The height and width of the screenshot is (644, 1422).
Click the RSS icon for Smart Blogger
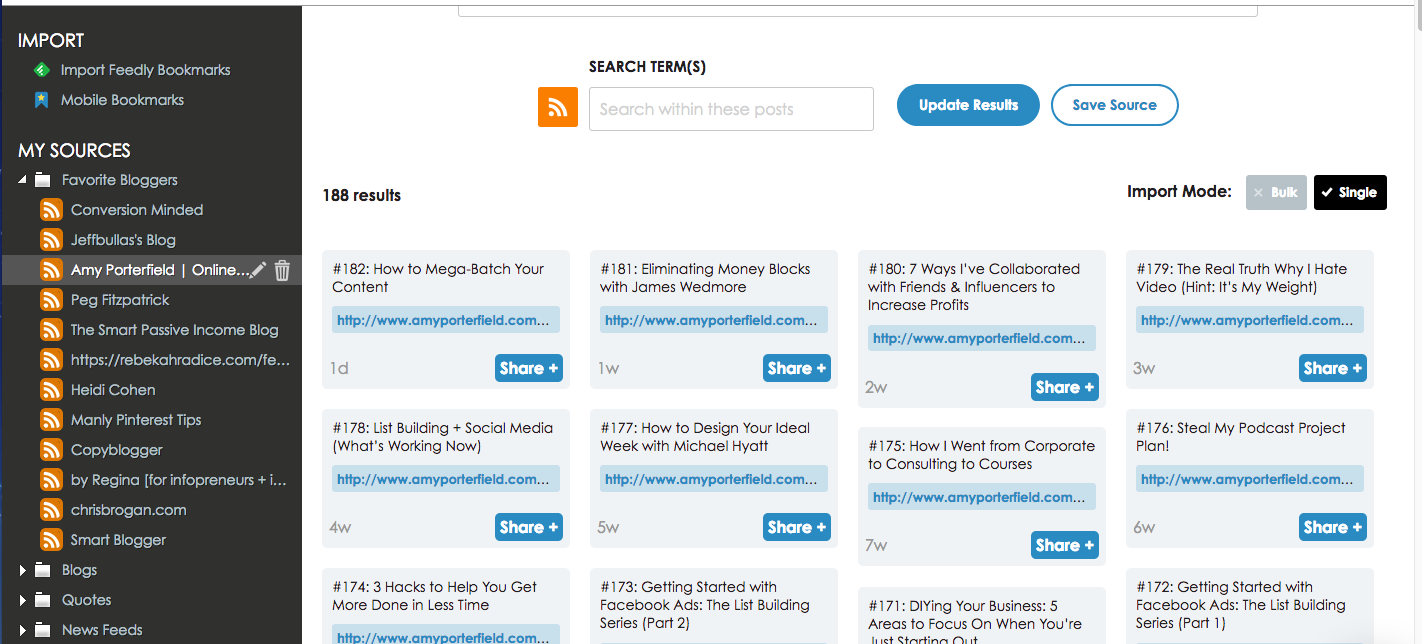[51, 540]
